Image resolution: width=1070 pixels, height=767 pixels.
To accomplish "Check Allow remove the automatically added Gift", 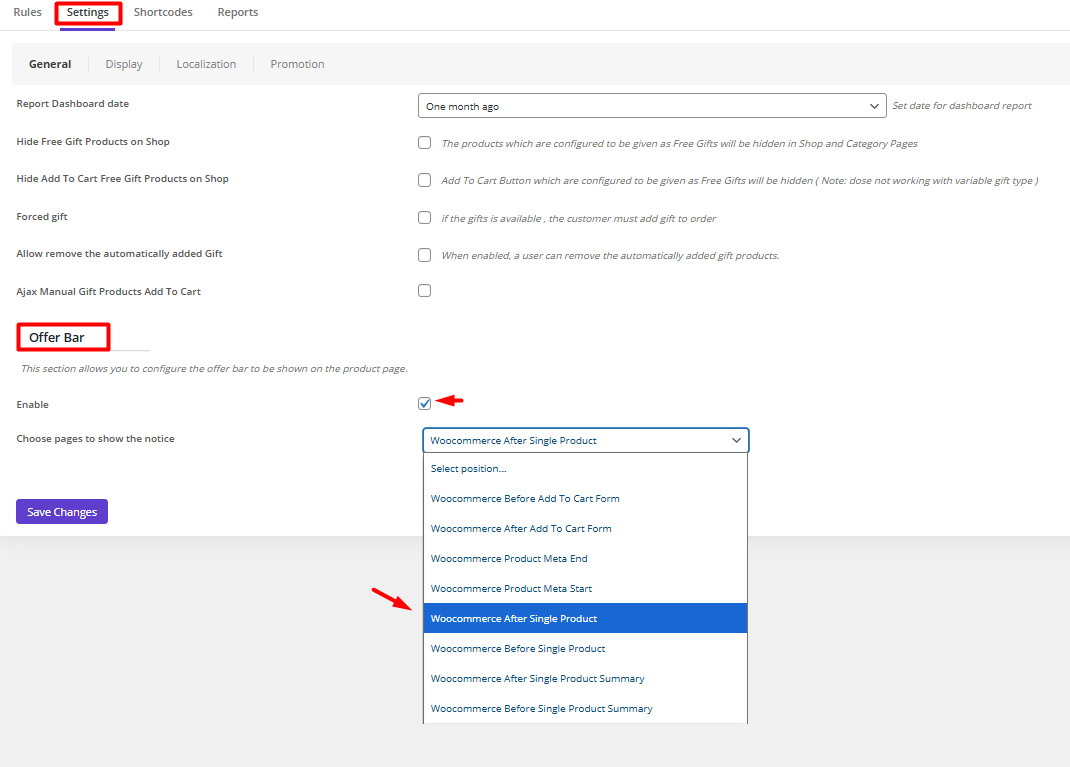I will tap(424, 255).
